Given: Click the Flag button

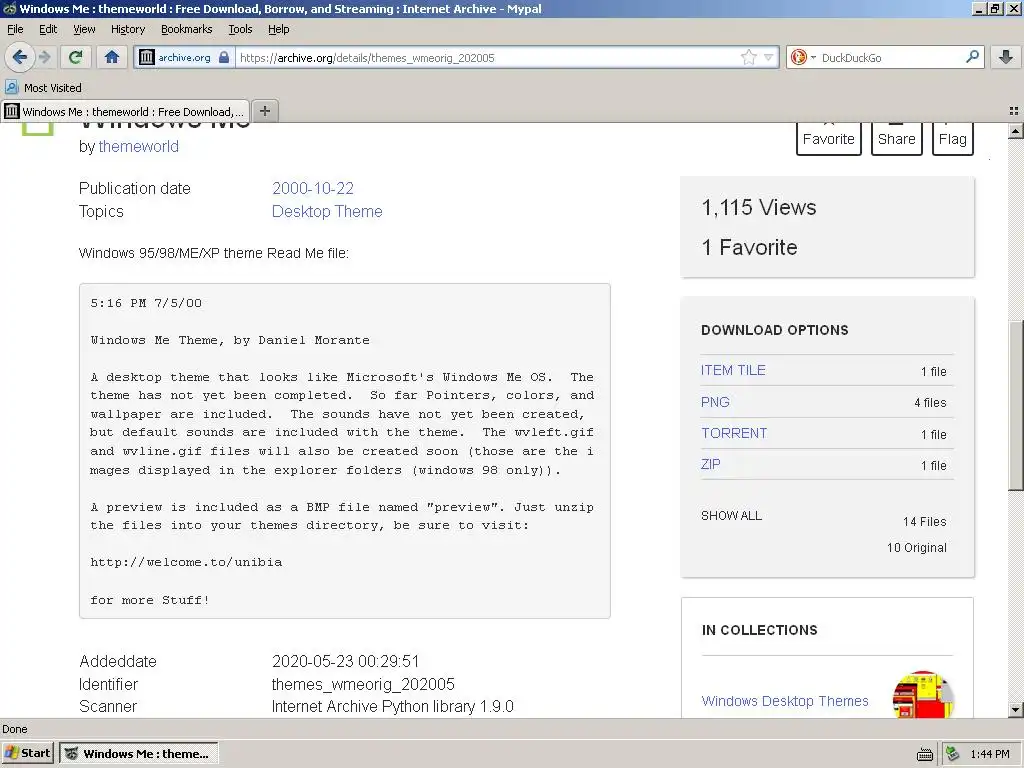Looking at the screenshot, I should click(953, 138).
